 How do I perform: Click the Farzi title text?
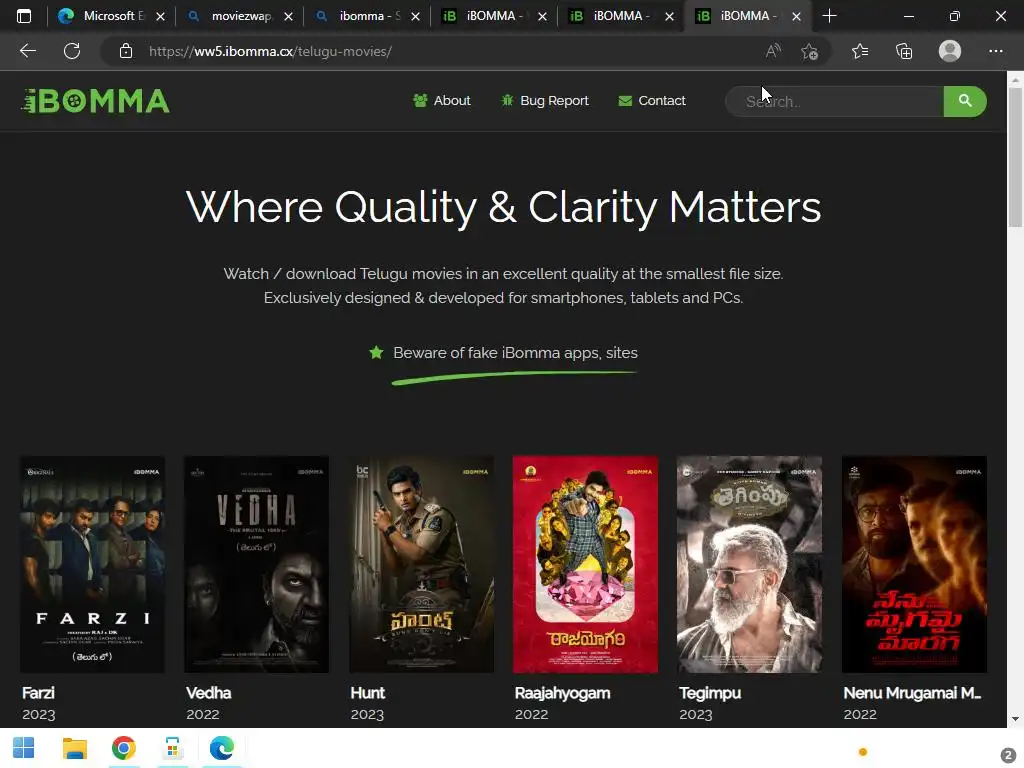38,693
